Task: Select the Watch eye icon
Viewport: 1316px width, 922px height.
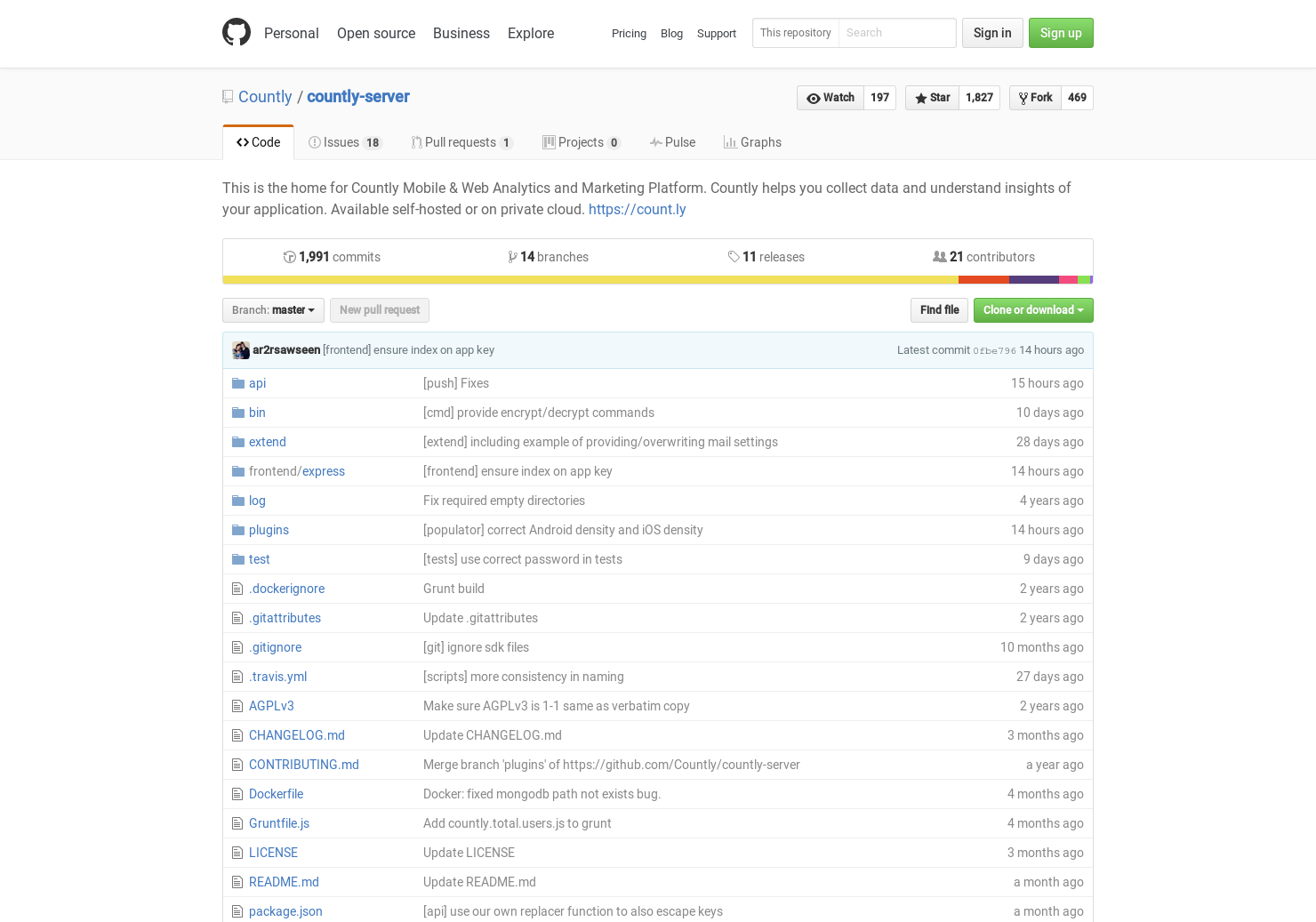Action: [x=813, y=98]
